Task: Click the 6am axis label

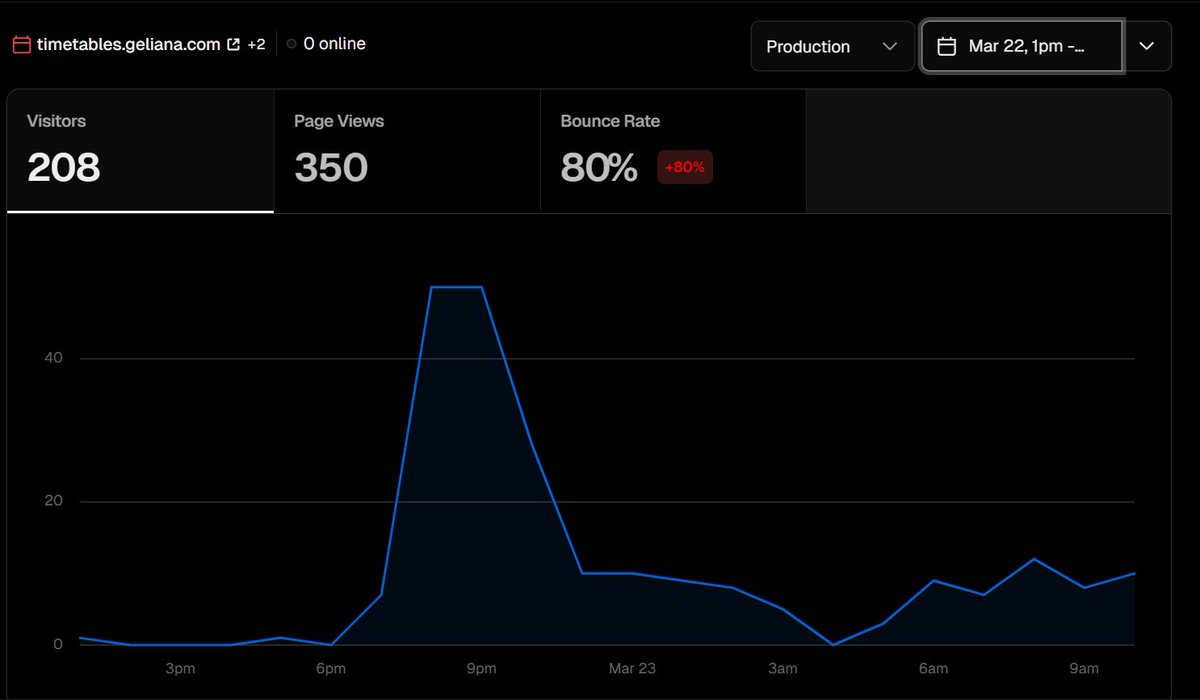Action: (934, 668)
